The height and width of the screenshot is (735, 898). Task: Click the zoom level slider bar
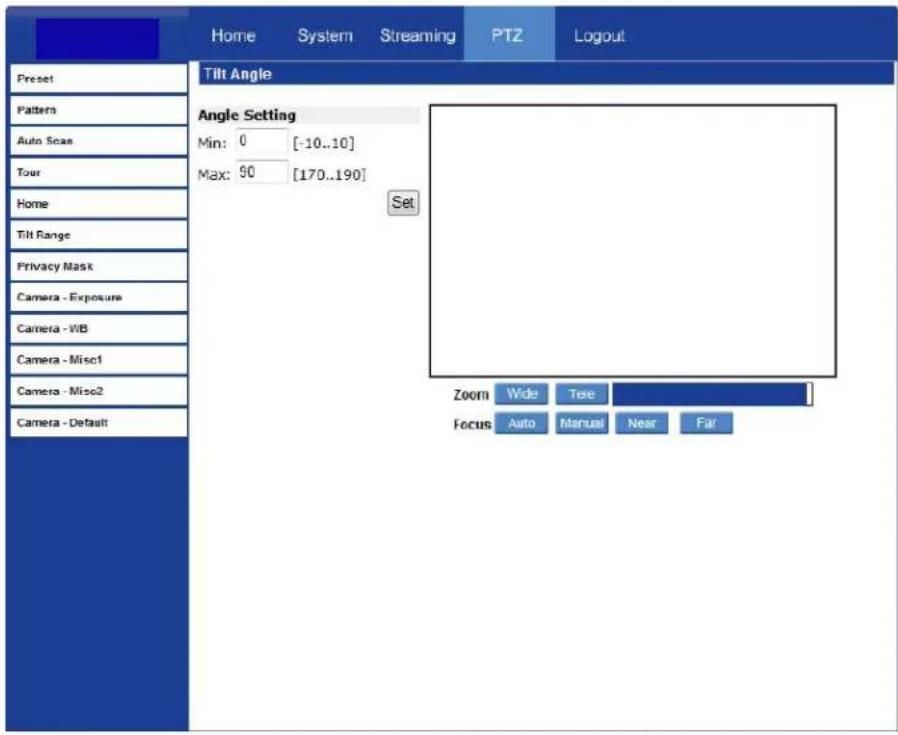coord(712,394)
